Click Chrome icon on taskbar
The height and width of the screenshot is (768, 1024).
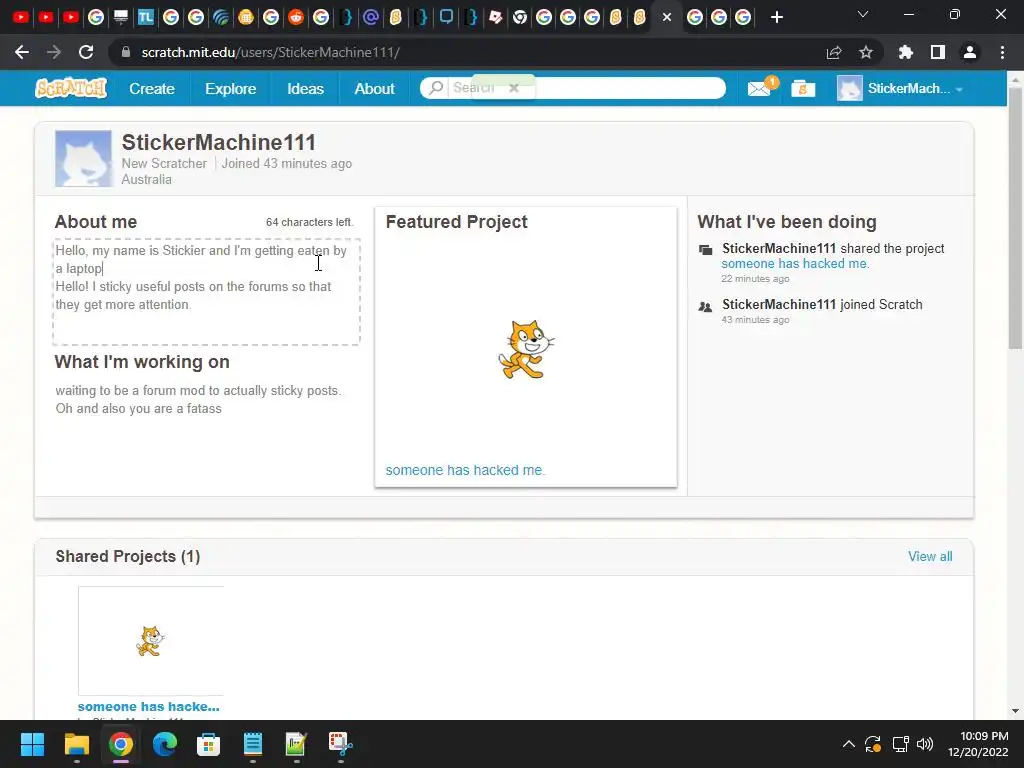[x=120, y=744]
